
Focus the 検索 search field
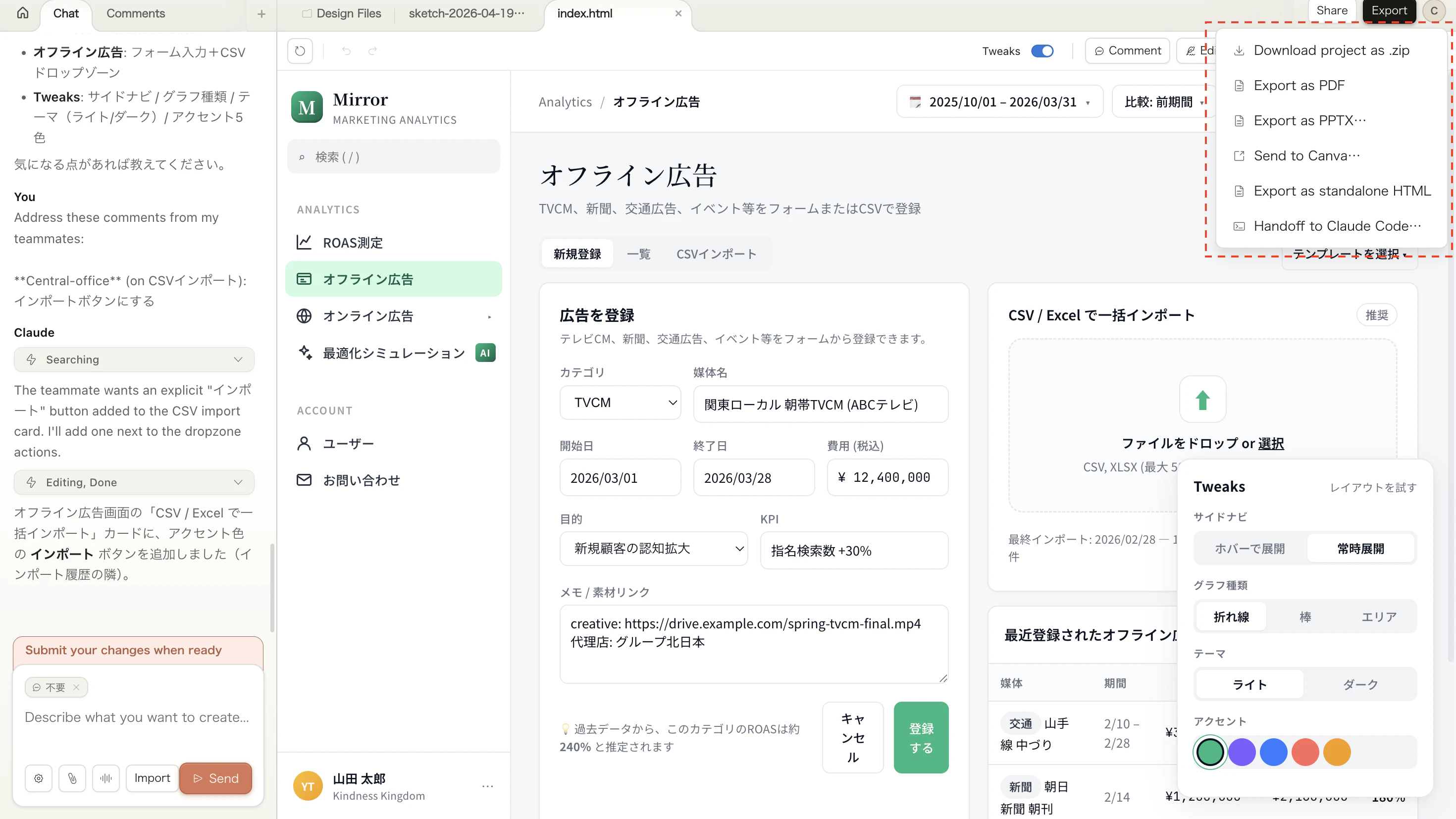(x=393, y=156)
